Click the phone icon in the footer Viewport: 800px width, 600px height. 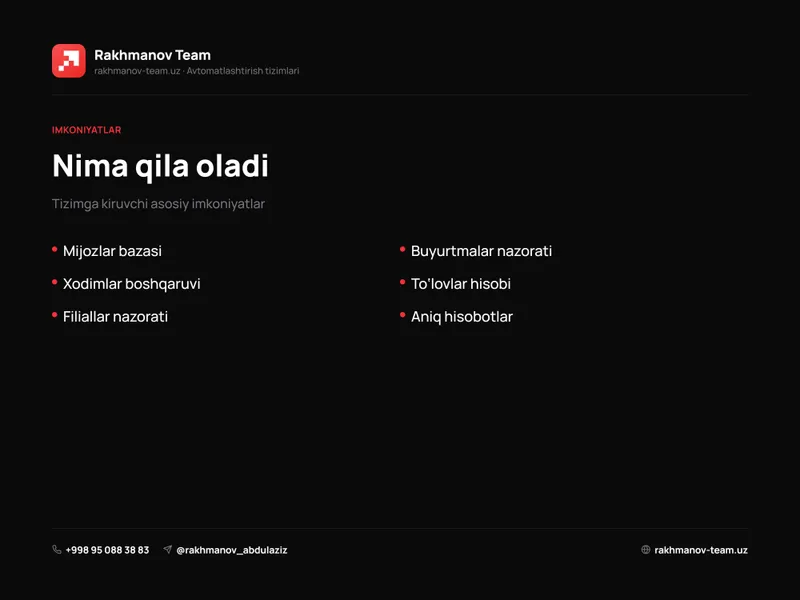(57, 549)
